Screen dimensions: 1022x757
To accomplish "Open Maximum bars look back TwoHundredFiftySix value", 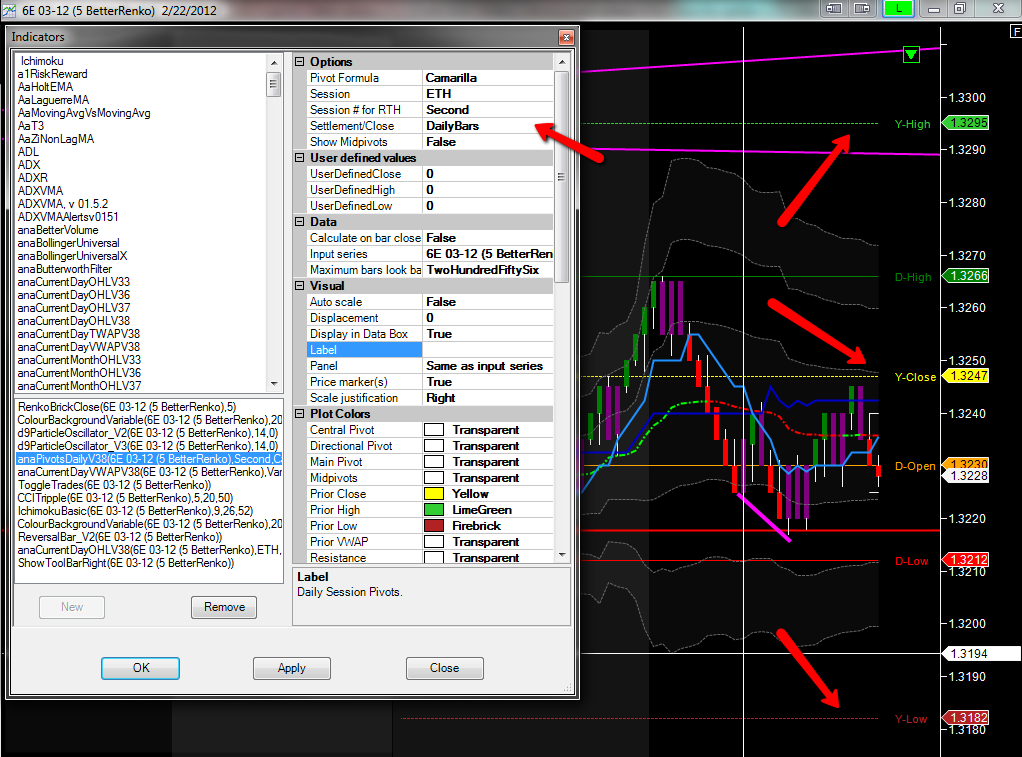I will point(488,270).
